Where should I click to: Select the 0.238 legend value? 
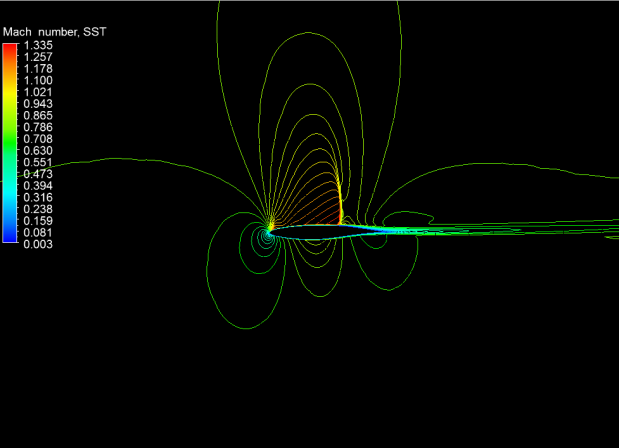pyautogui.click(x=35, y=209)
